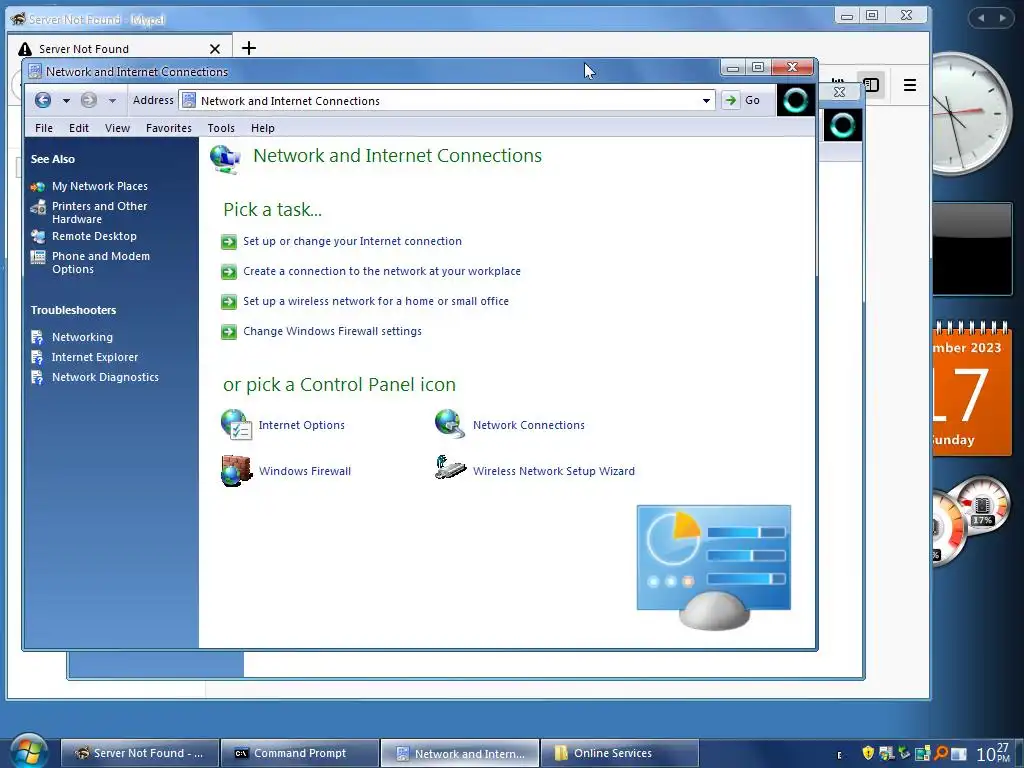Click the orange magnifier tray icon
This screenshot has height=768, width=1024.
tap(940, 753)
